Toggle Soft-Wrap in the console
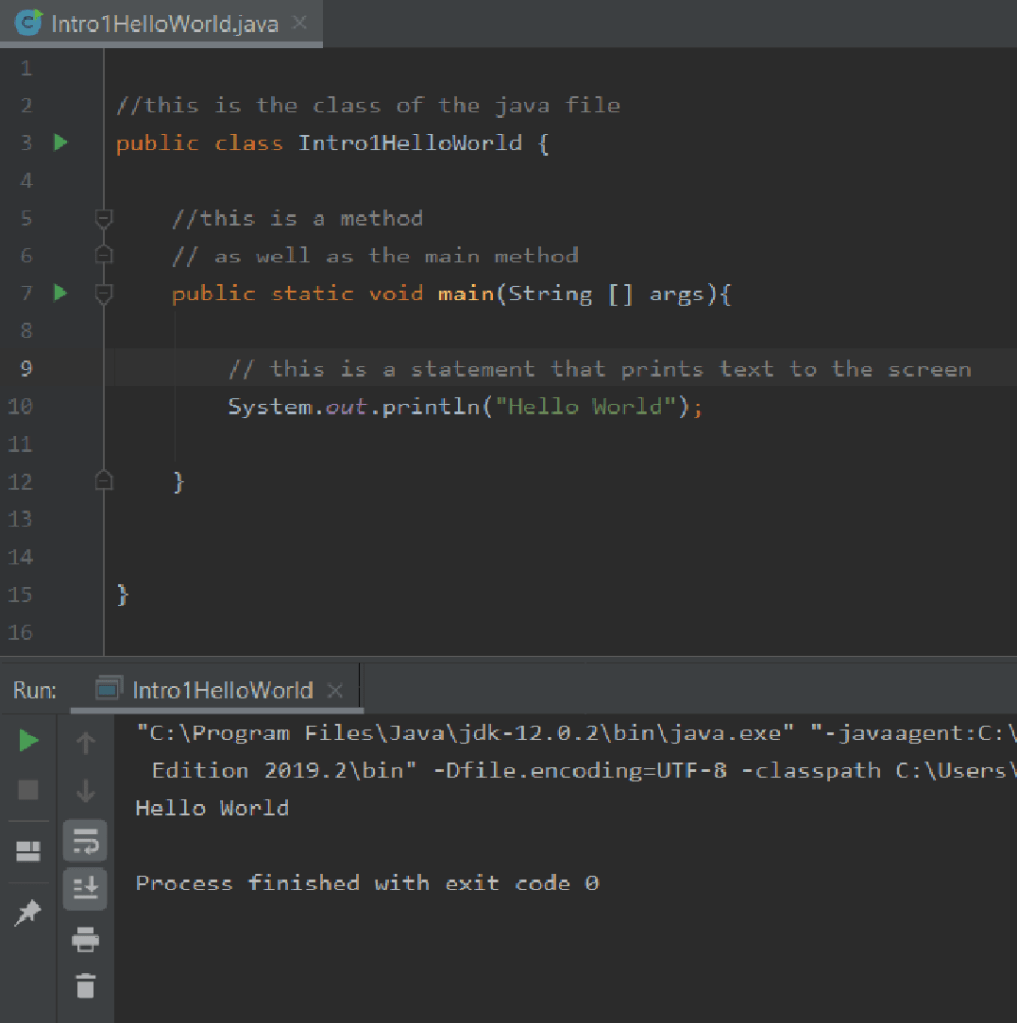This screenshot has width=1017, height=1023. 86,842
